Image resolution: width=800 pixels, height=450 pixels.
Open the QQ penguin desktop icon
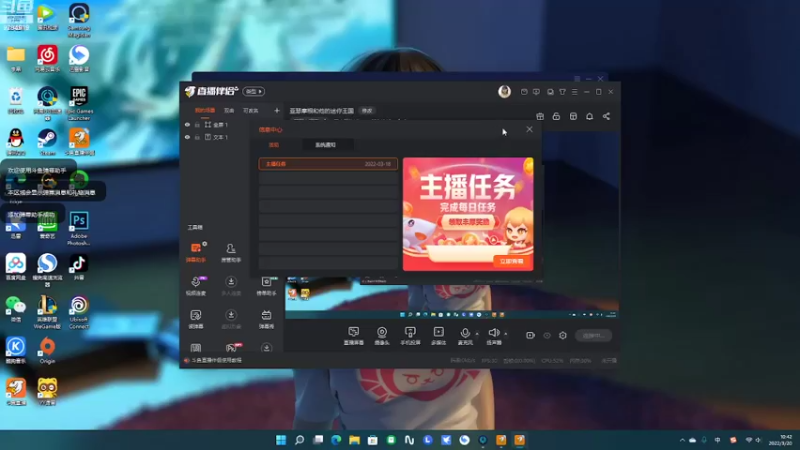click(16, 142)
